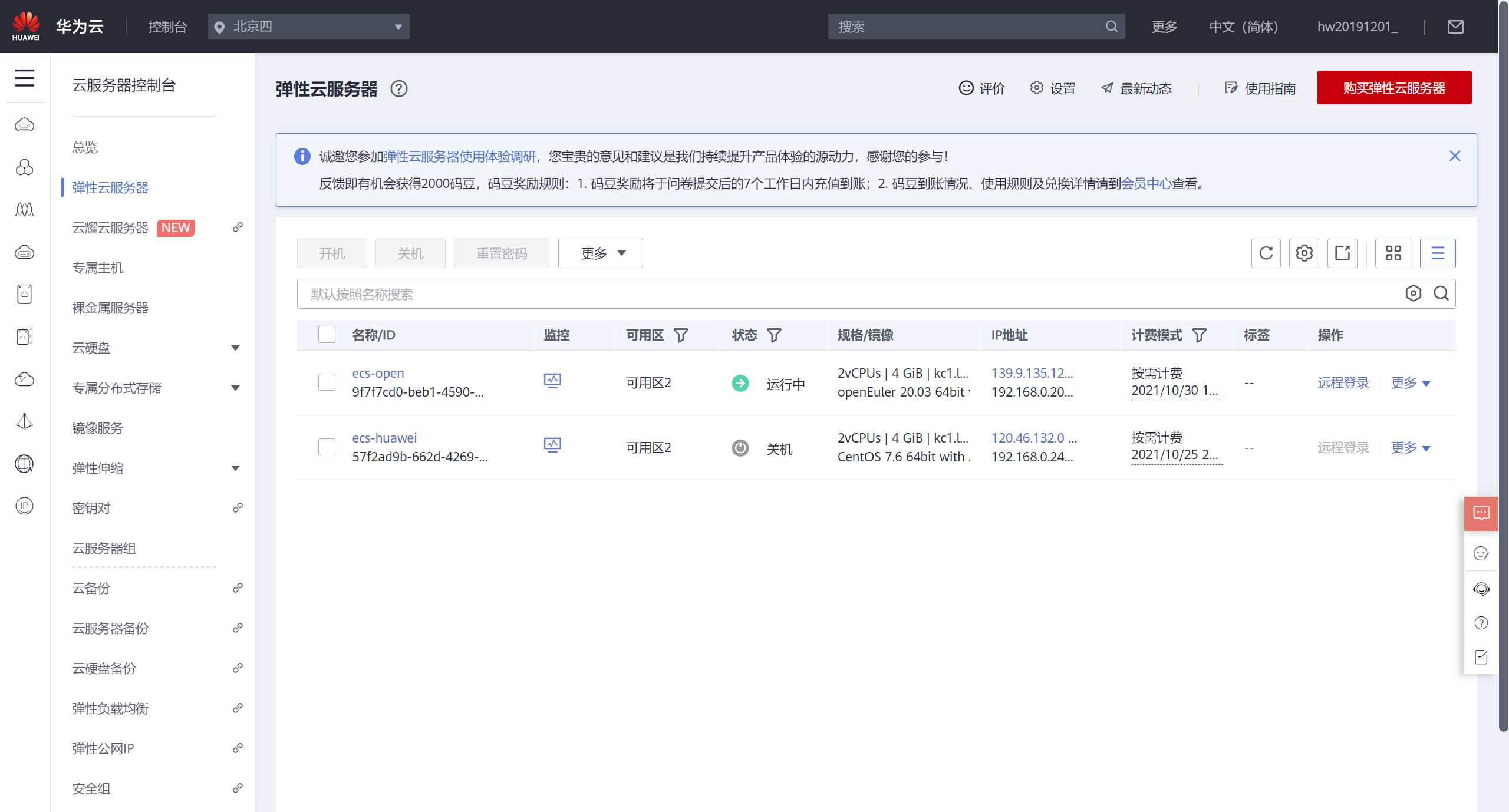
Task: Select all servers header checkbox
Action: [x=327, y=335]
